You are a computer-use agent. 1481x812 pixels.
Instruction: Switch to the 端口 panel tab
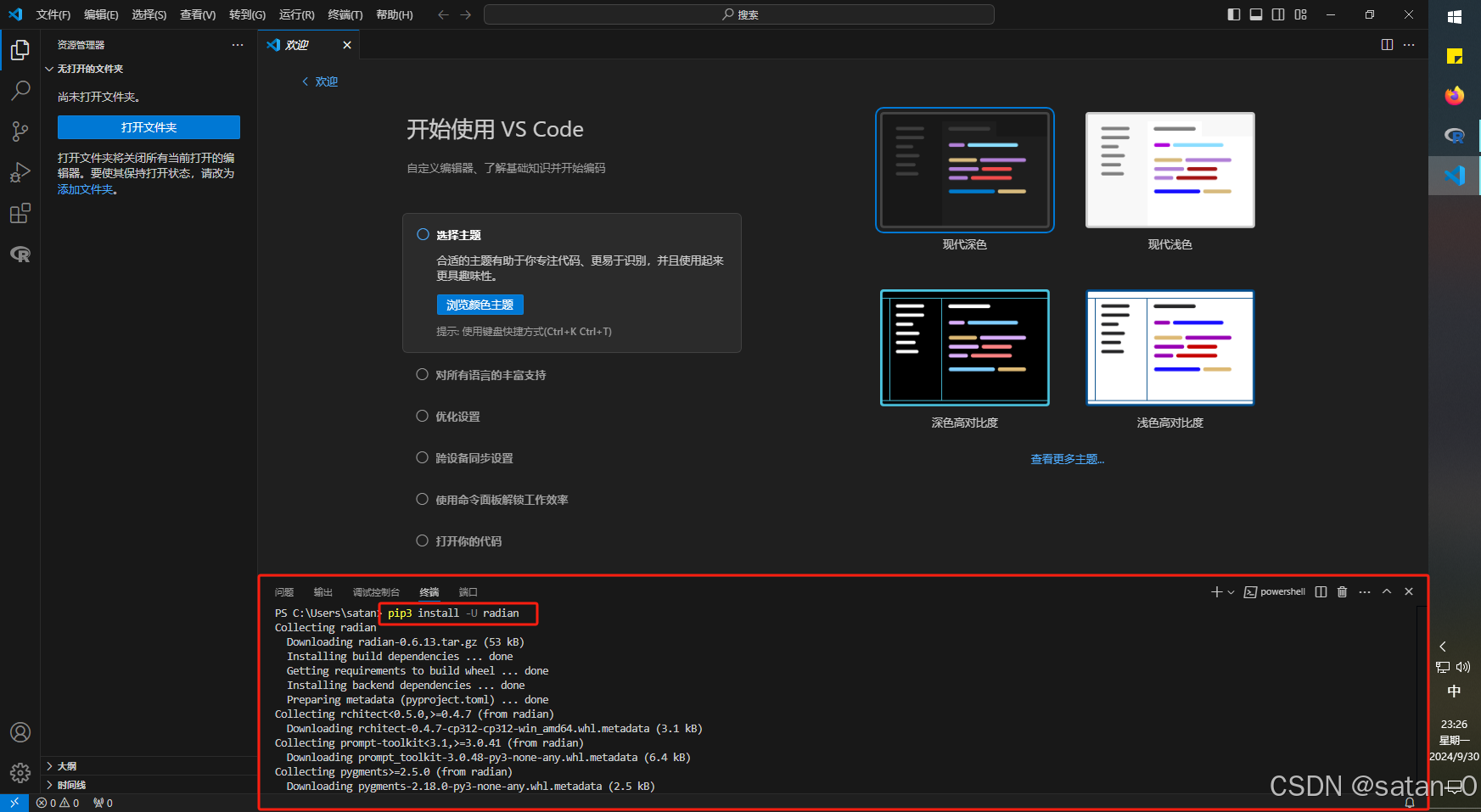[468, 592]
